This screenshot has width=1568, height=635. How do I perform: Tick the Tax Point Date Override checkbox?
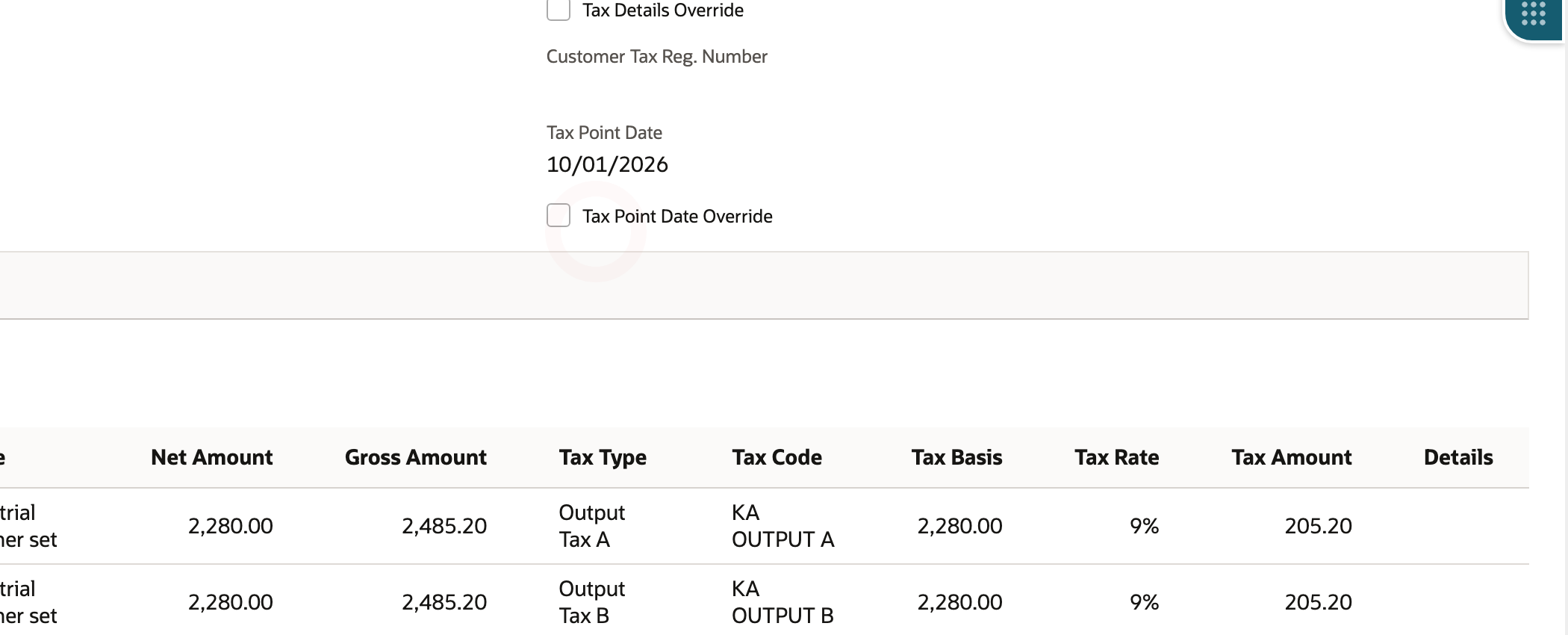[x=559, y=215]
